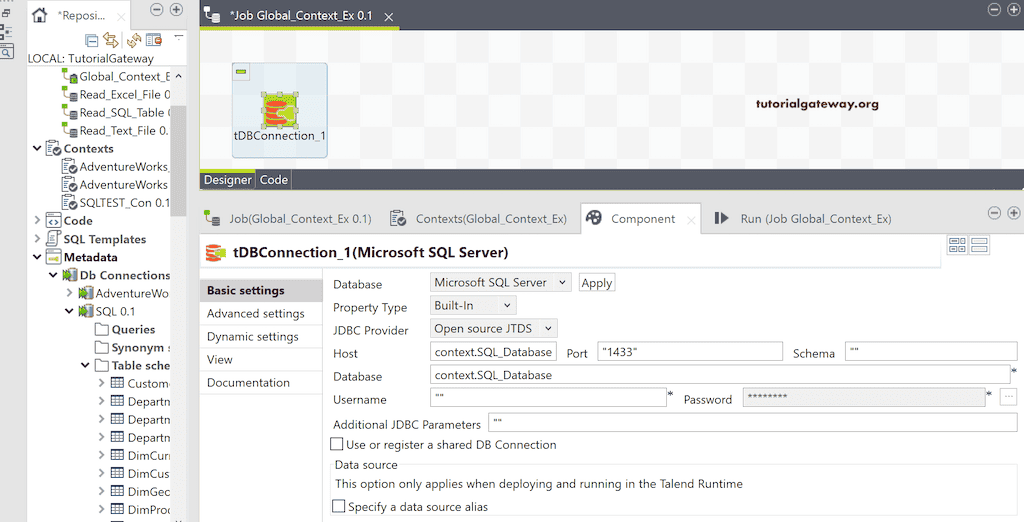
Task: Expand the SQL Templates node
Action: coord(37,239)
